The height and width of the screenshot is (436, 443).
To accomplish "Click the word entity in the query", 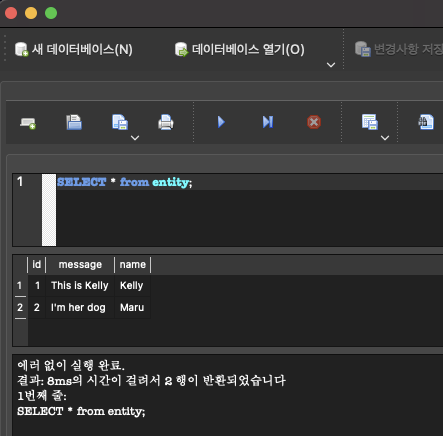I will pos(170,182).
